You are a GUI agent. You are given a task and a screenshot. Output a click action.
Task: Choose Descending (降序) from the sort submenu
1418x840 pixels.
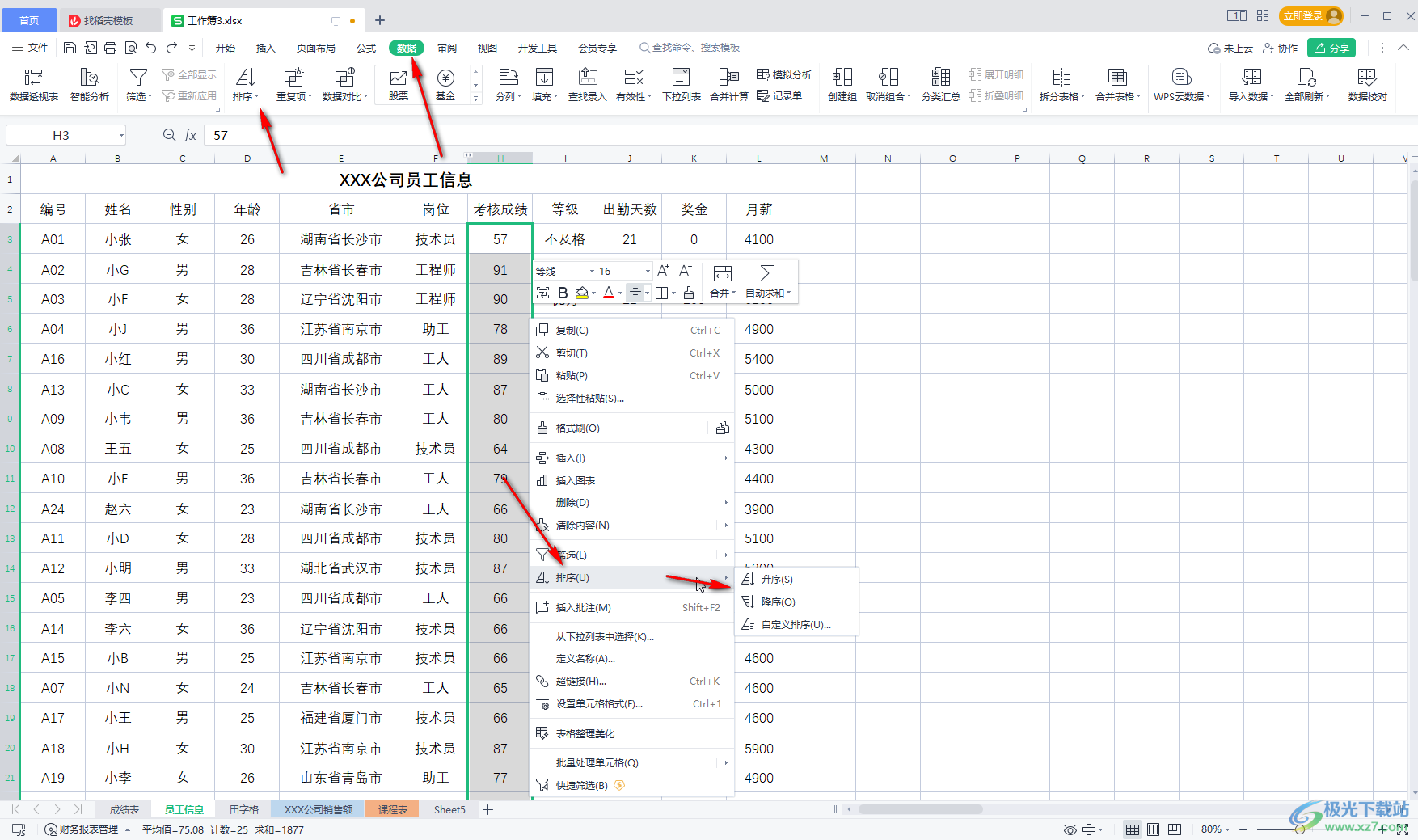[796, 602]
